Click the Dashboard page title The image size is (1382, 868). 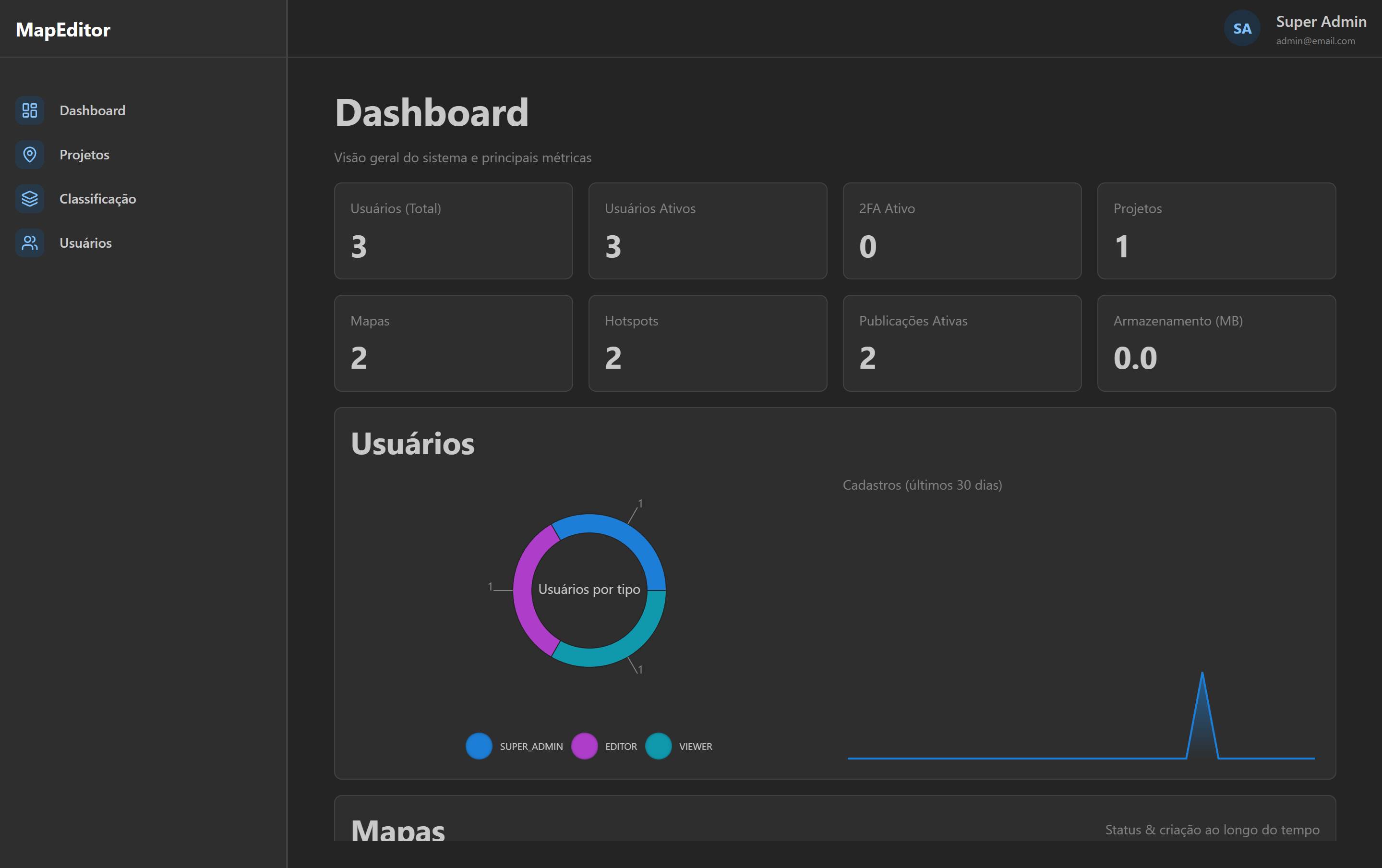tap(432, 112)
